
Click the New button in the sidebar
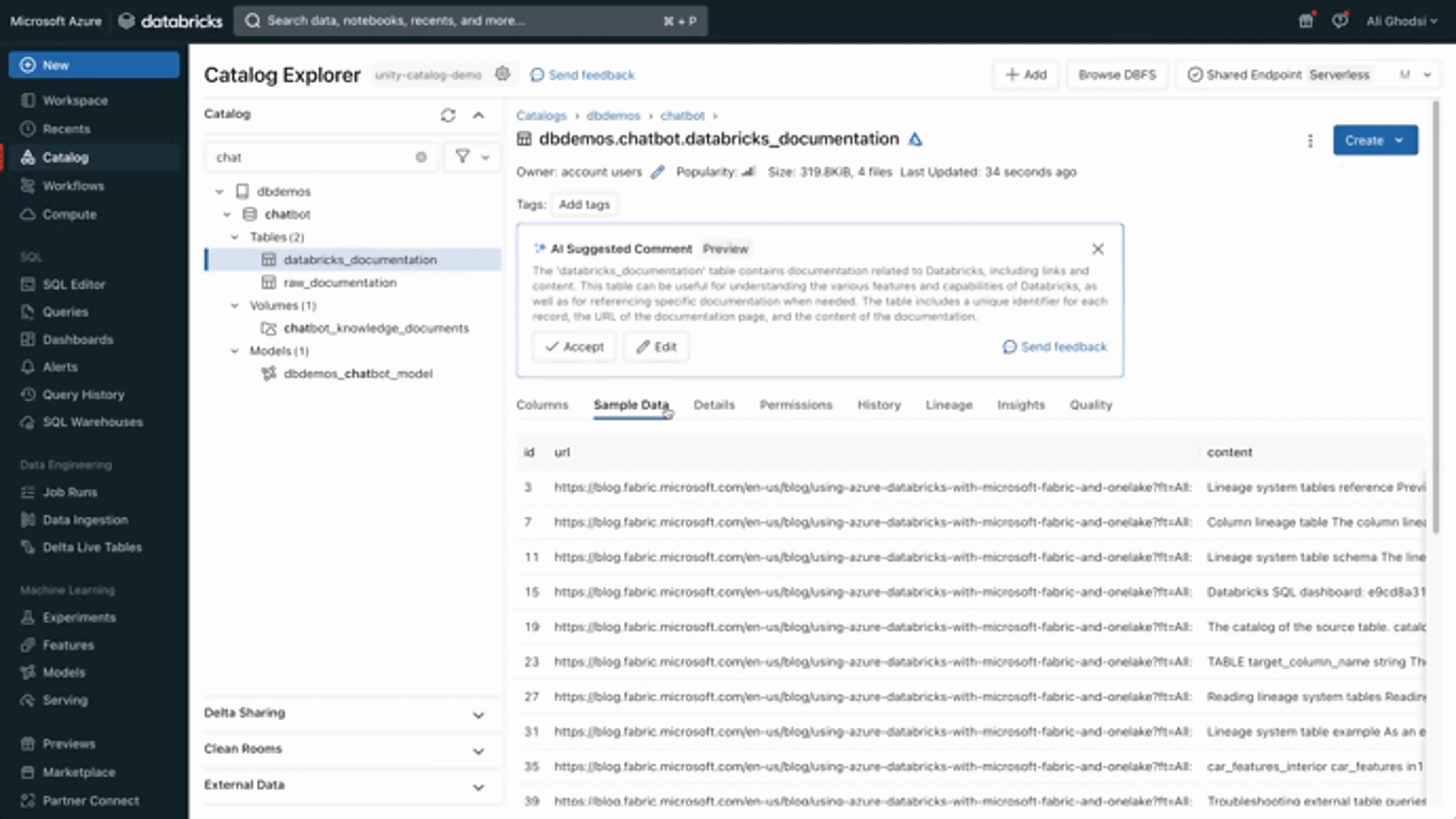point(94,65)
